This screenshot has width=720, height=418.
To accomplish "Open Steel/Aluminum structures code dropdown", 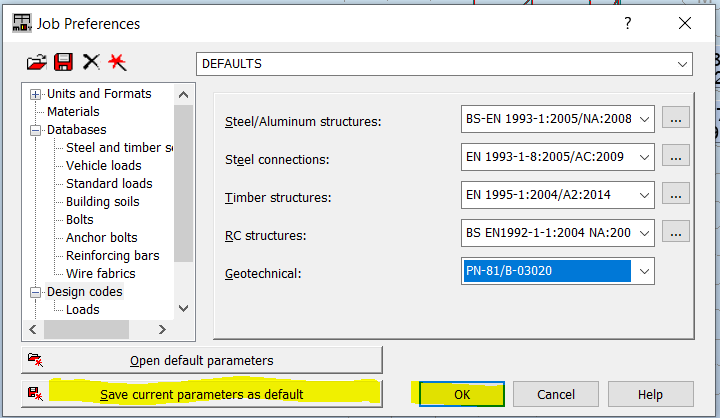I will pyautogui.click(x=644, y=119).
